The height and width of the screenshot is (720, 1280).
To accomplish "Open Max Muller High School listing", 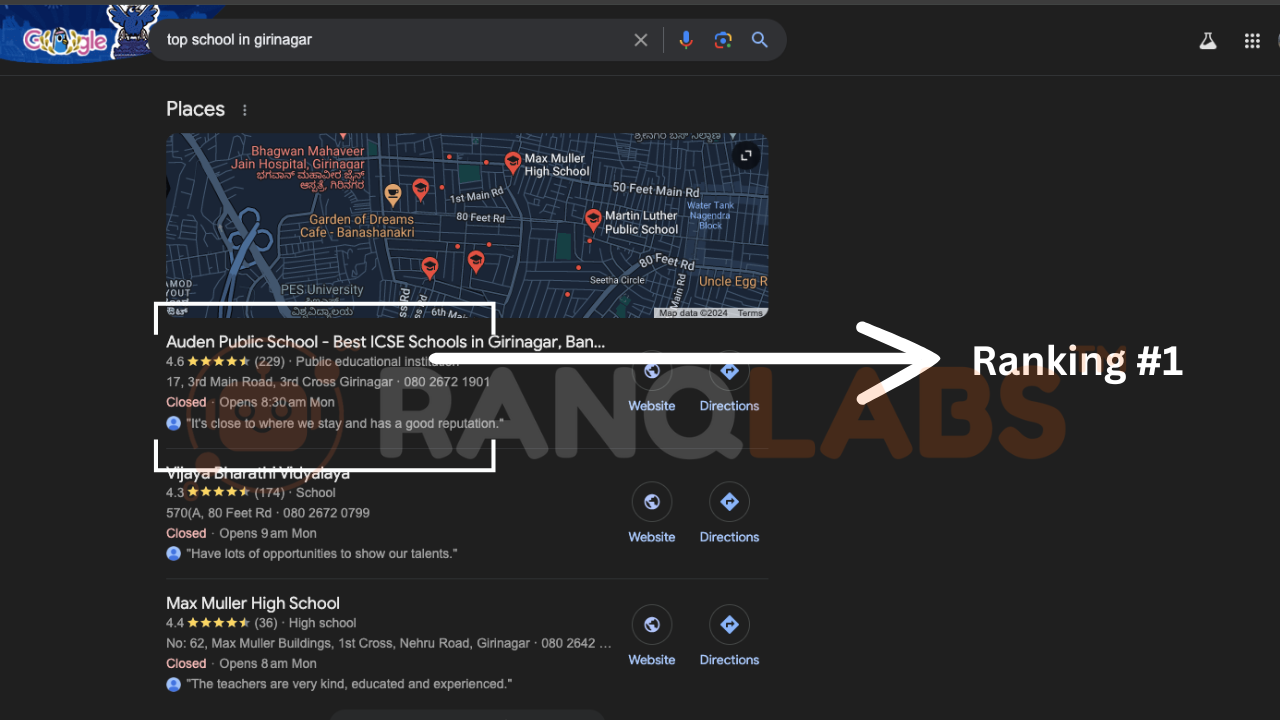I will (x=253, y=603).
